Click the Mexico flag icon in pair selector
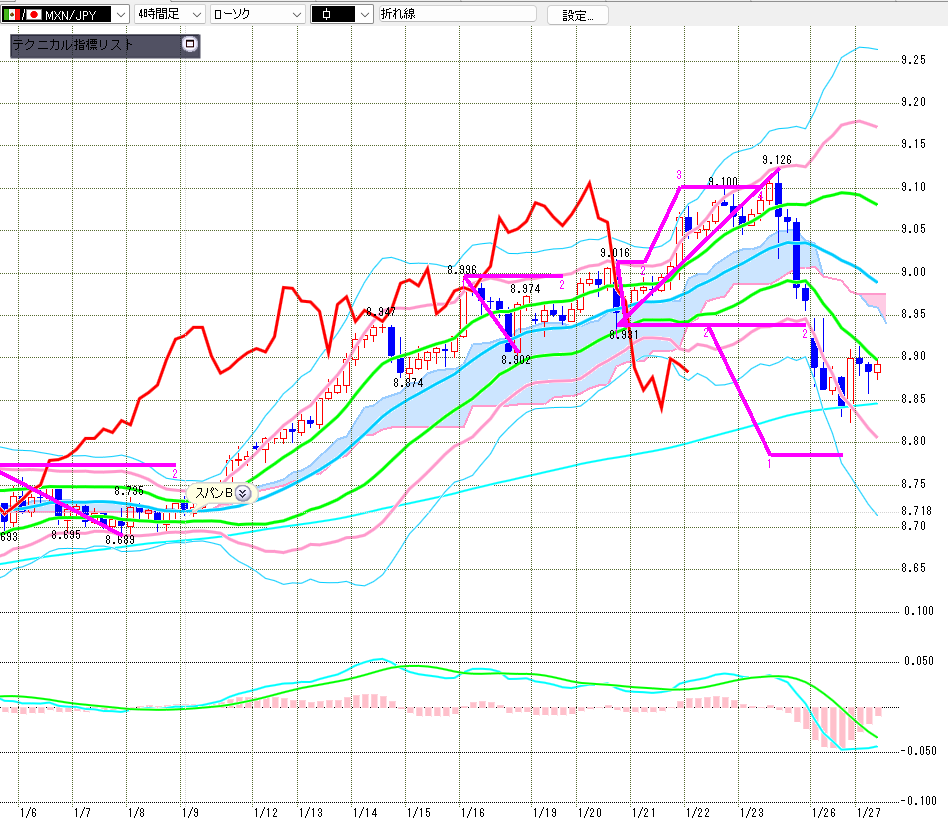 click(10, 15)
